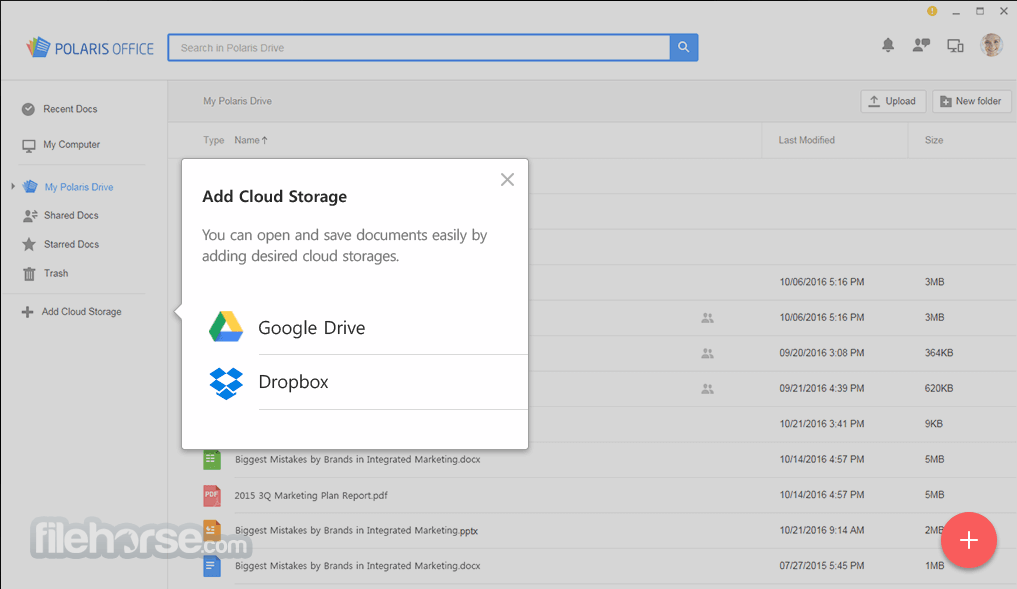Image resolution: width=1017 pixels, height=589 pixels.
Task: Focus the Search in Polaris Drive field
Action: (x=419, y=47)
